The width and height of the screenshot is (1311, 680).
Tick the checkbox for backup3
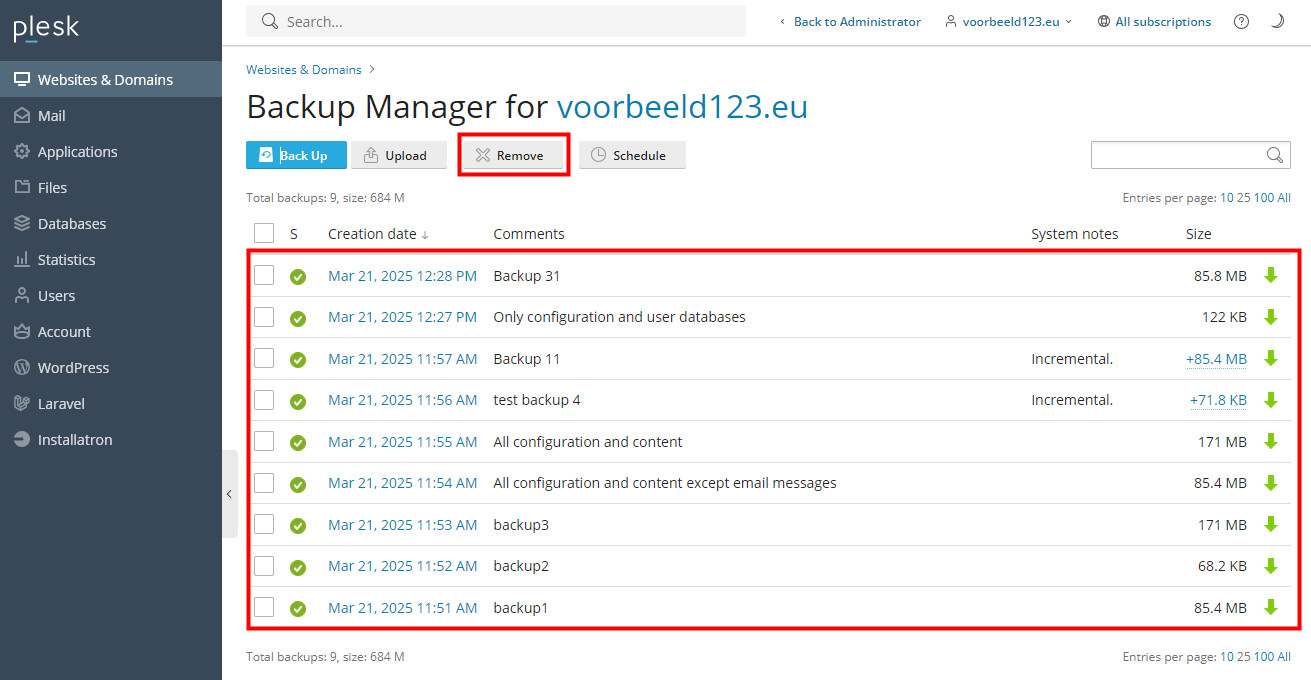click(264, 524)
